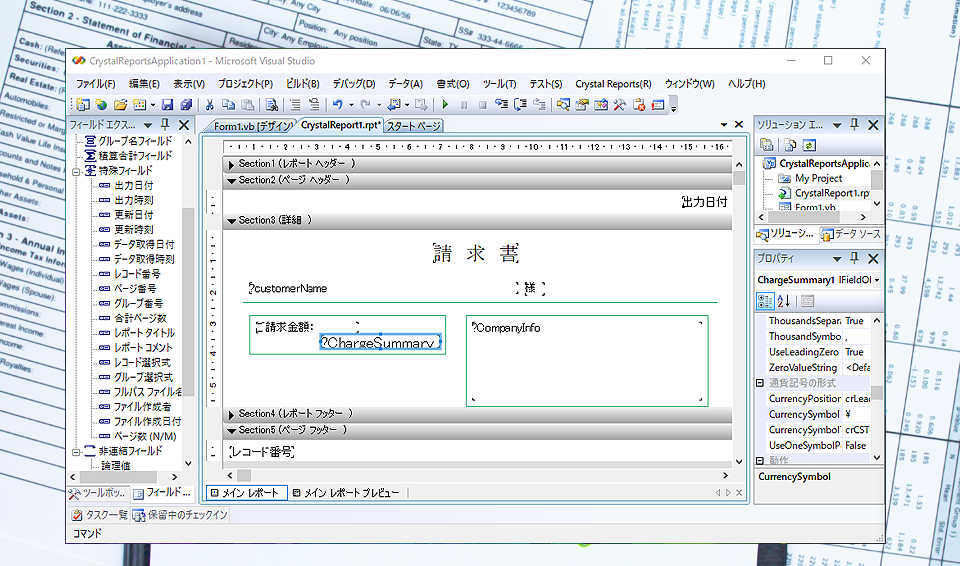
Task: Click the CurrencySymbol property value ¥
Action: (x=857, y=415)
